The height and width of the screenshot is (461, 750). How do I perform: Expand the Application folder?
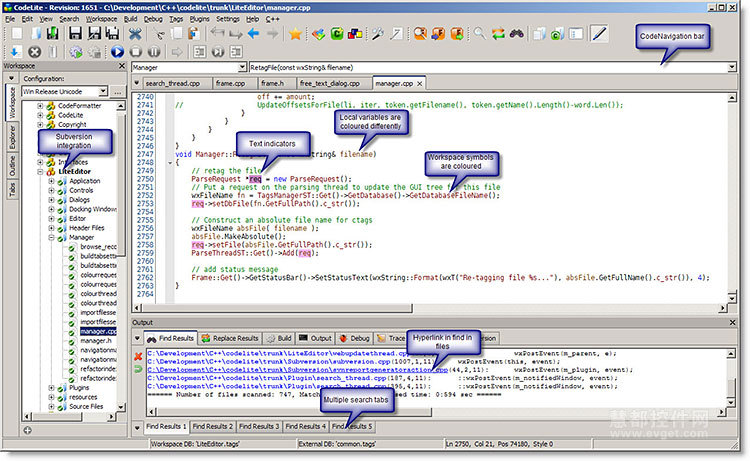click(x=51, y=181)
